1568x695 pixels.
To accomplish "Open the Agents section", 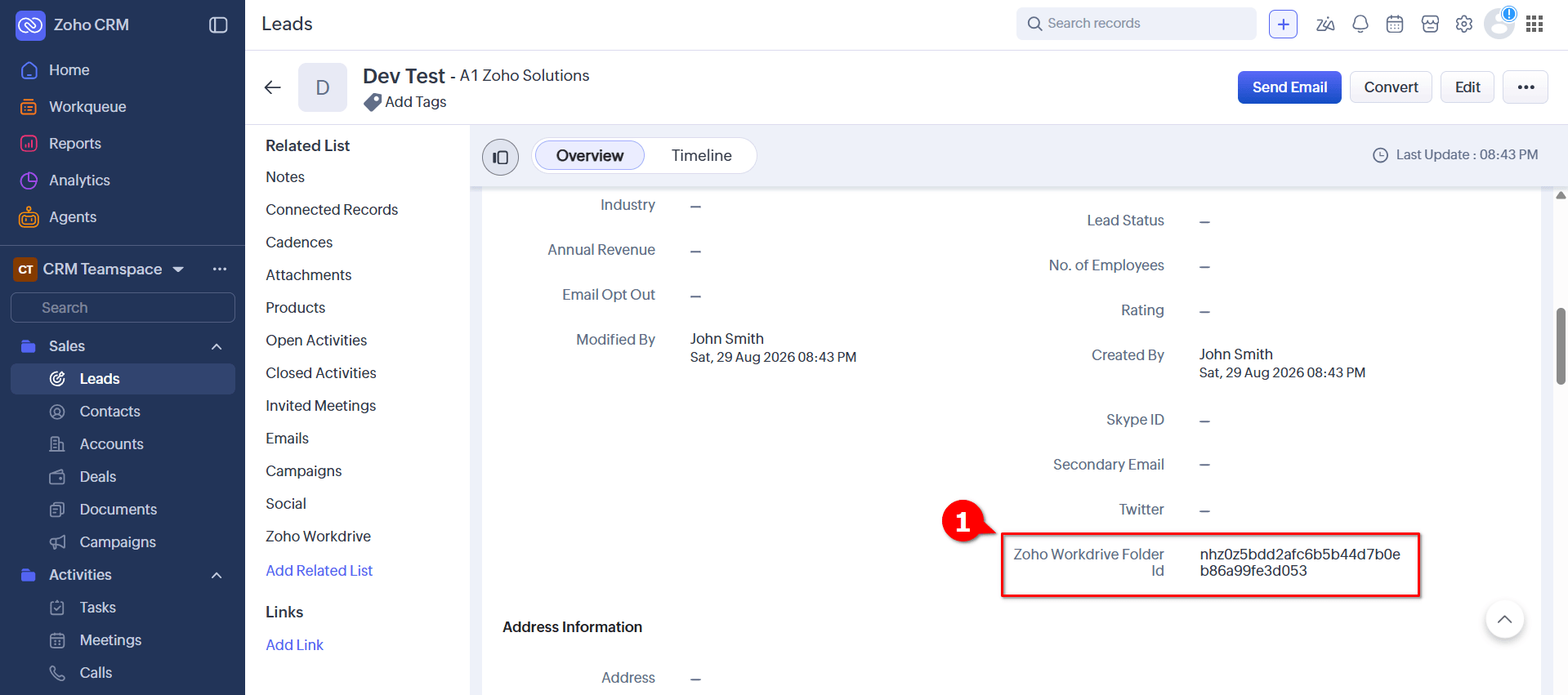I will point(73,217).
